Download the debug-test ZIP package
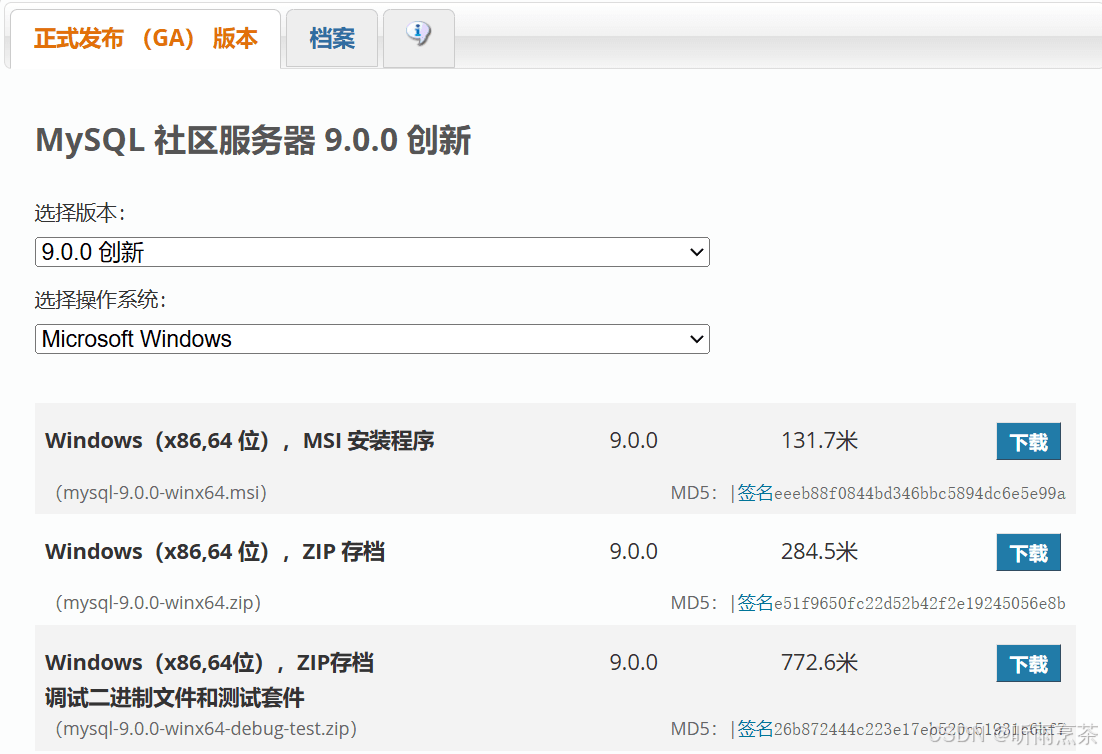This screenshot has width=1102, height=754. tap(1028, 663)
